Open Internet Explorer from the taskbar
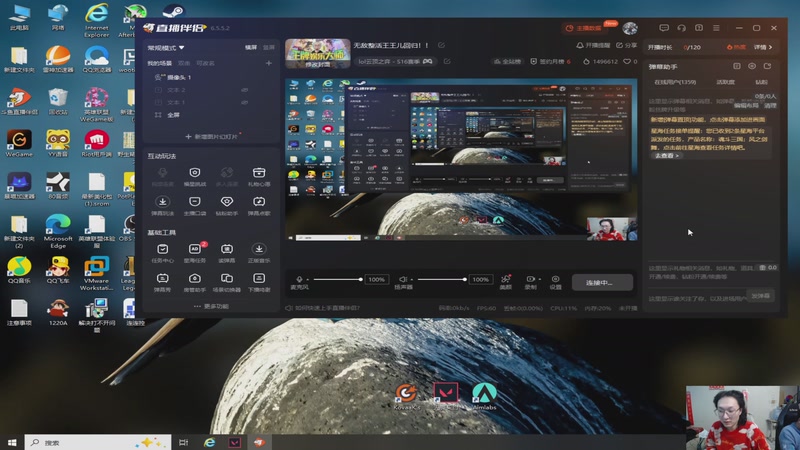The width and height of the screenshot is (800, 450). 209,442
